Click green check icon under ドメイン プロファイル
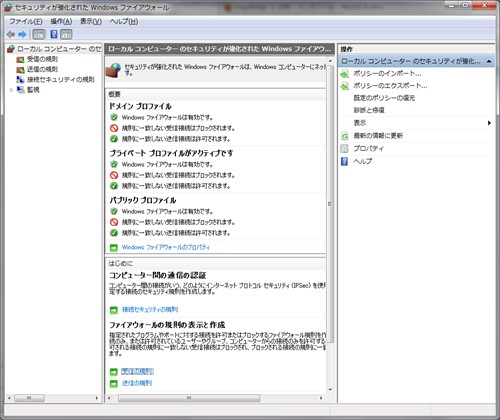This screenshot has height=420, width=500. point(114,139)
